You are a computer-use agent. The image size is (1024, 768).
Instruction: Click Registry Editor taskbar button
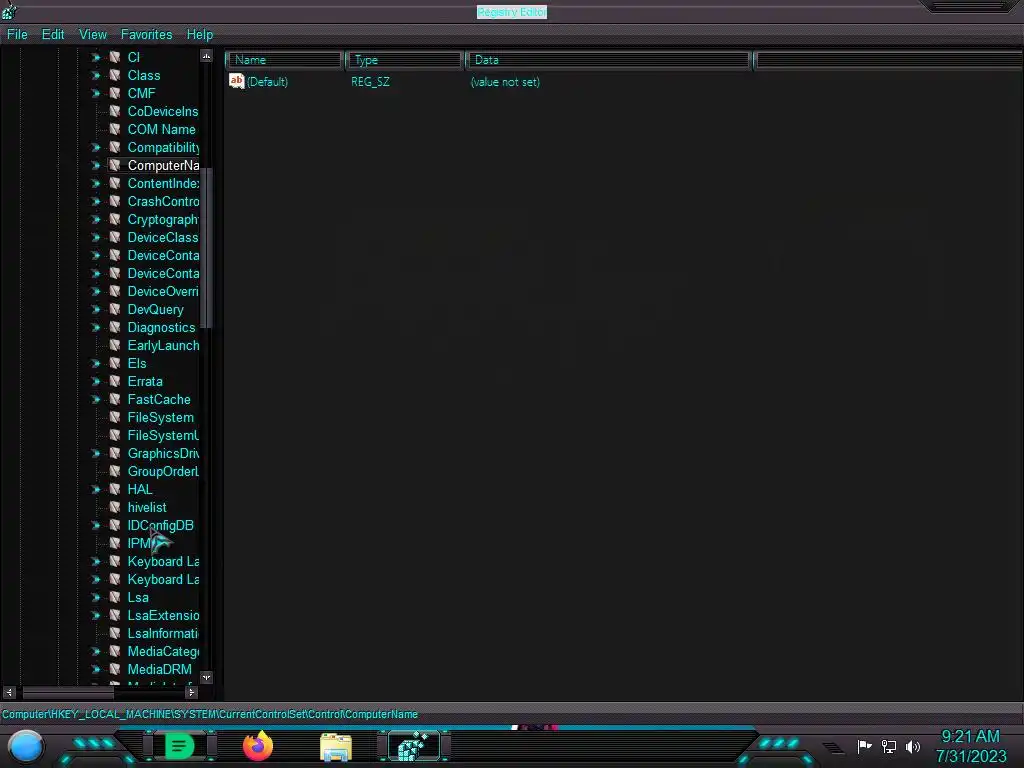tap(414, 746)
